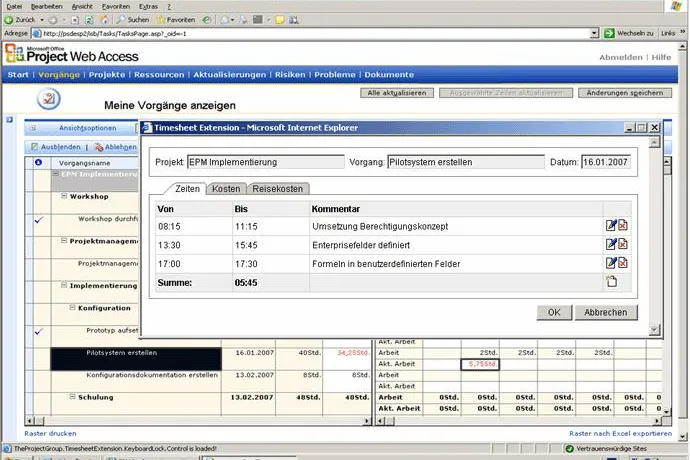Viewport: 690px width, 460px height.
Task: Click the Projekt field EPM Implementierung
Action: tap(266, 162)
